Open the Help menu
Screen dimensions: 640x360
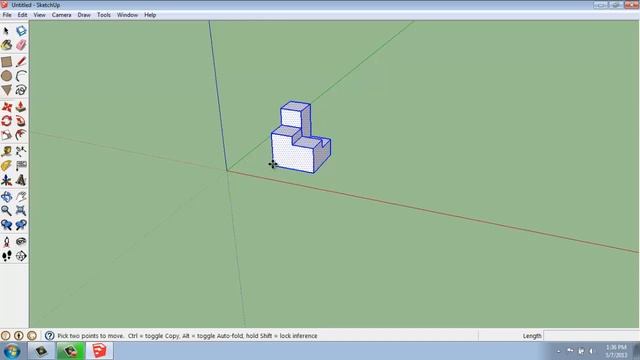pos(150,15)
